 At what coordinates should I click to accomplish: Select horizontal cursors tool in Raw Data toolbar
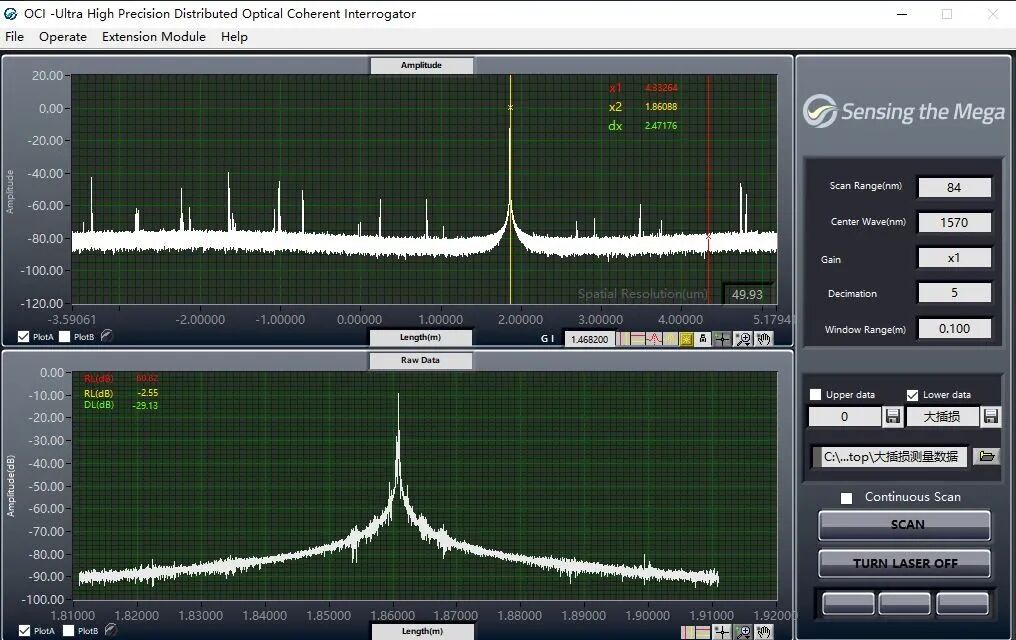click(x=703, y=632)
